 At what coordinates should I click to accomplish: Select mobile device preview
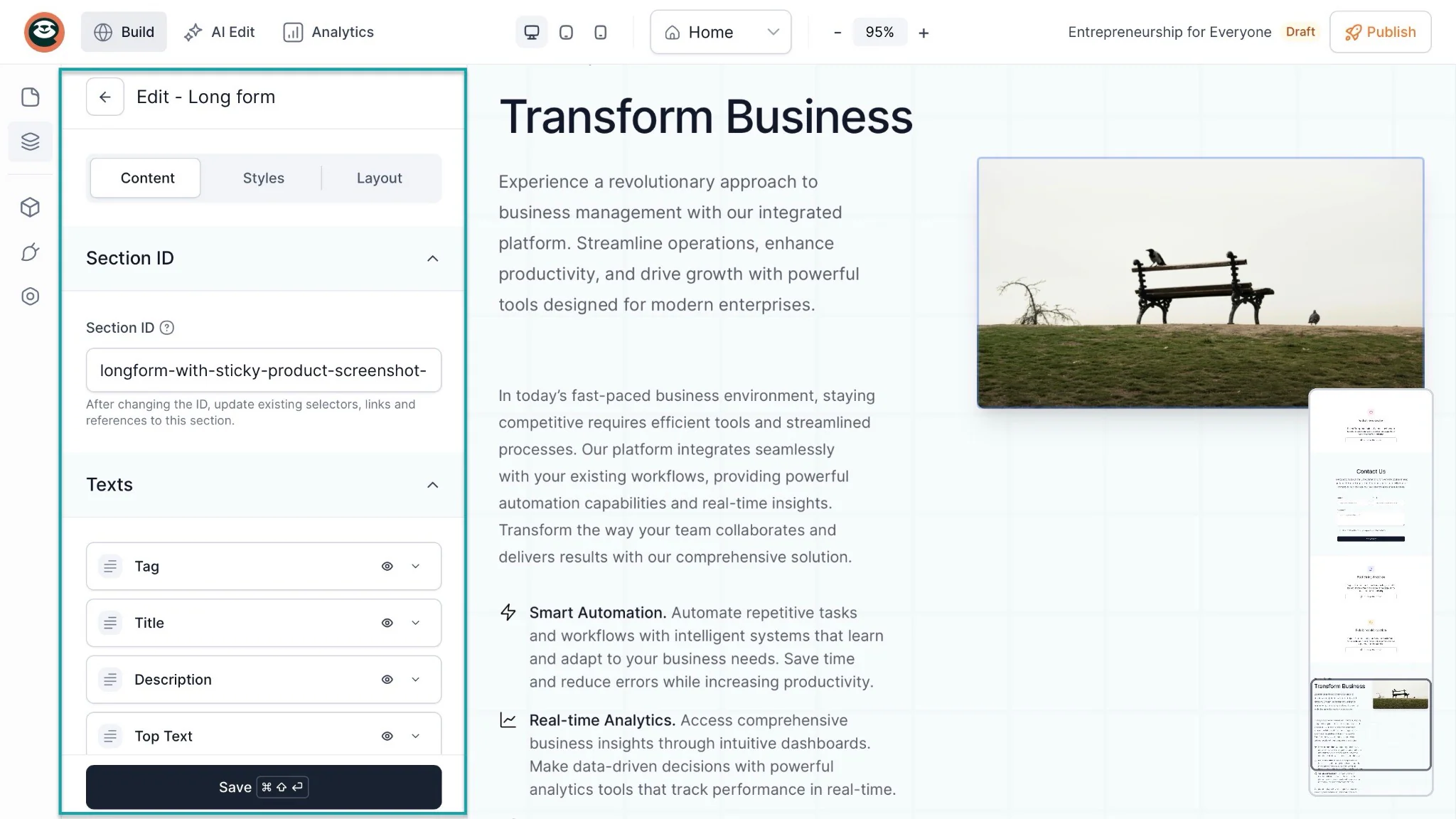tap(600, 32)
